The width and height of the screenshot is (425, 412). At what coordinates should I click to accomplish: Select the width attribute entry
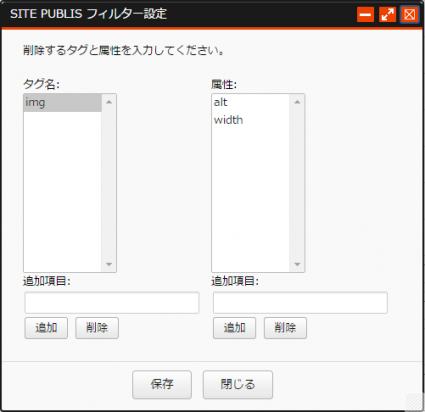tap(250, 120)
